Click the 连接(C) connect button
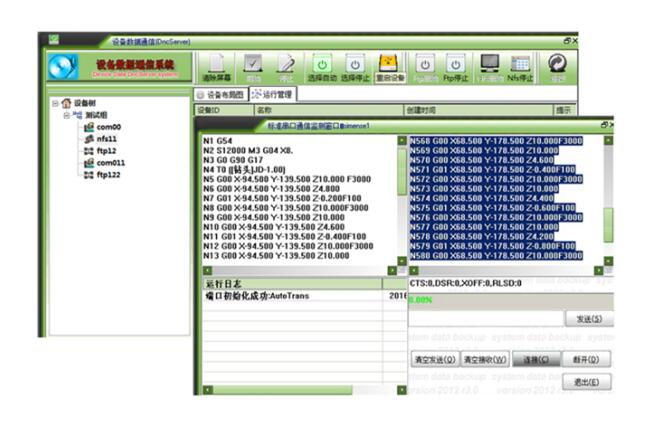Screen dimensions: 664x440 [536, 360]
